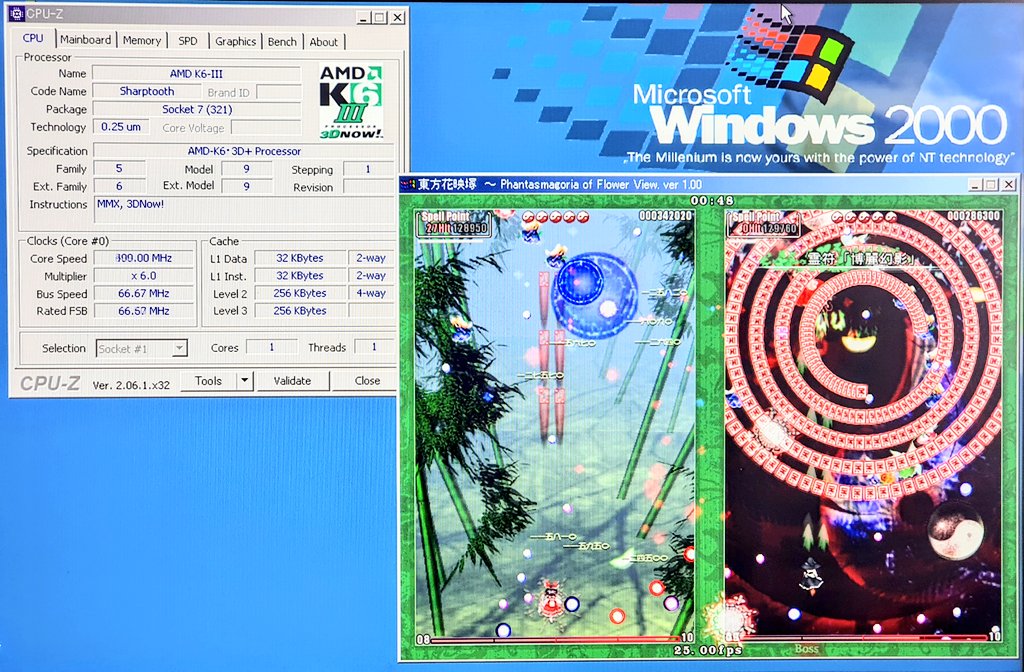Click the Tools button in CPU-Z
This screenshot has width=1024, height=672.
click(208, 381)
